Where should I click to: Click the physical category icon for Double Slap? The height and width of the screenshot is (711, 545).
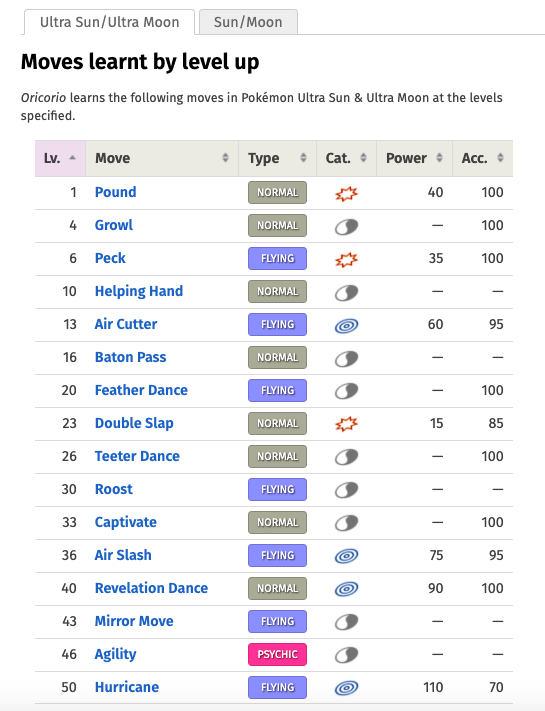(346, 424)
